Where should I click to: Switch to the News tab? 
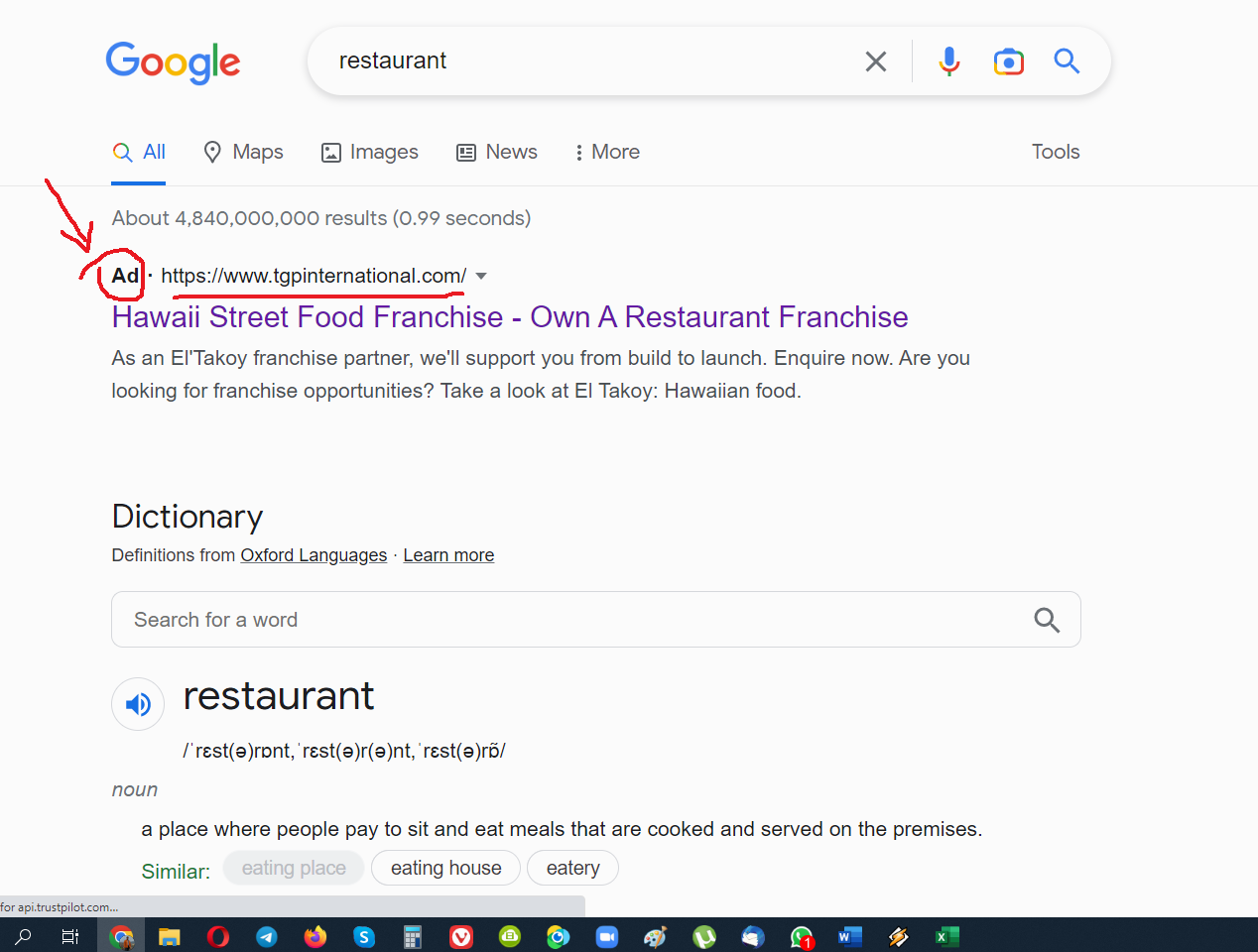point(496,152)
